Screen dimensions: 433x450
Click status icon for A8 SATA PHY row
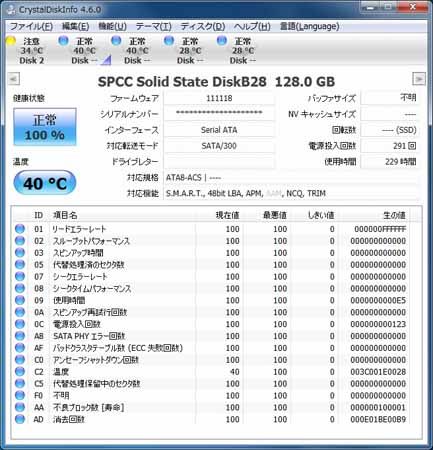(20, 336)
